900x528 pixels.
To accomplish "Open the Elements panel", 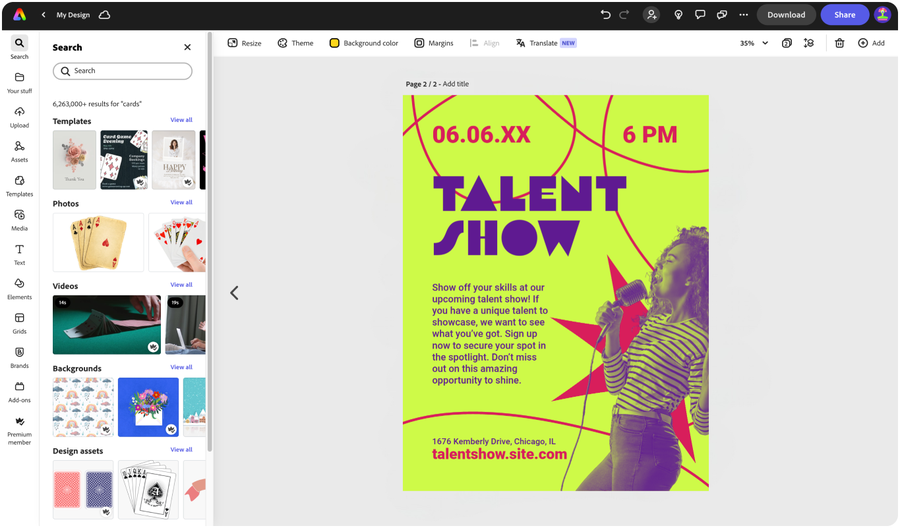I will (20, 289).
